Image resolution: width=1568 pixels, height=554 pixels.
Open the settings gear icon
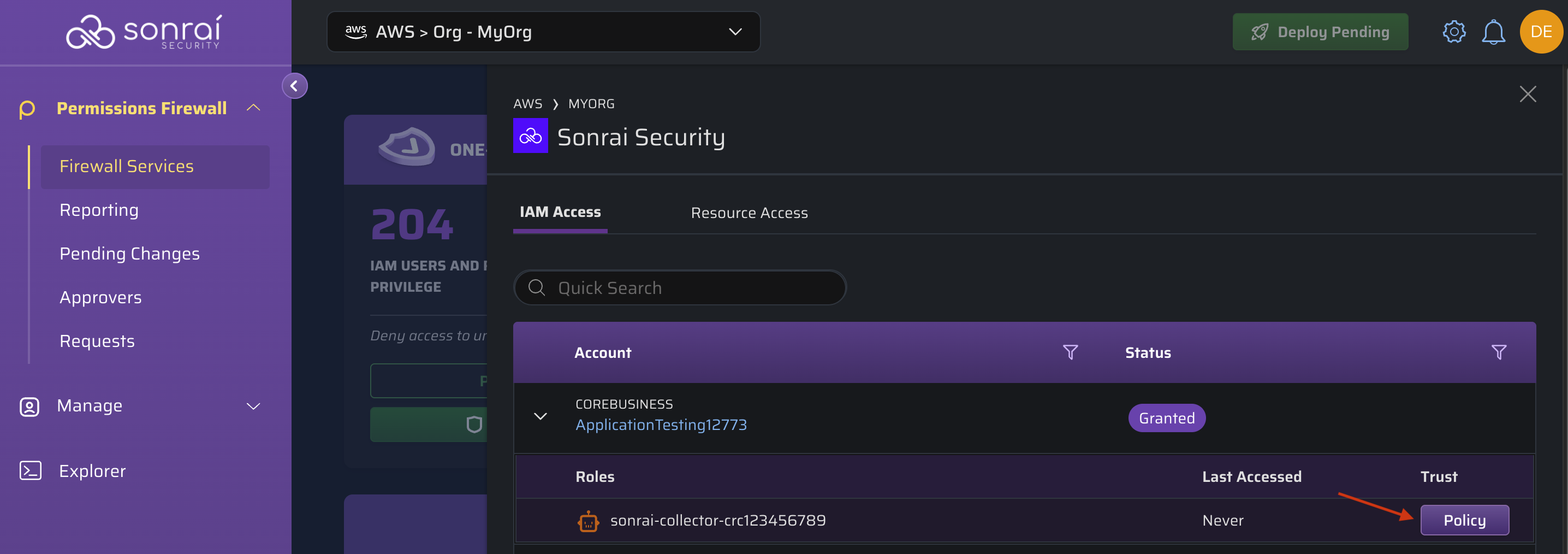coord(1454,32)
